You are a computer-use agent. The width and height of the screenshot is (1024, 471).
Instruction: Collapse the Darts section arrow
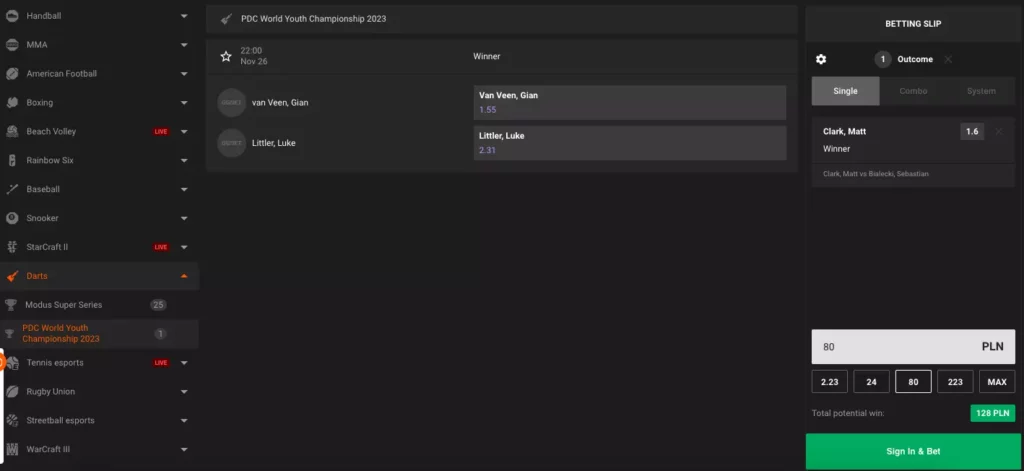[184, 276]
